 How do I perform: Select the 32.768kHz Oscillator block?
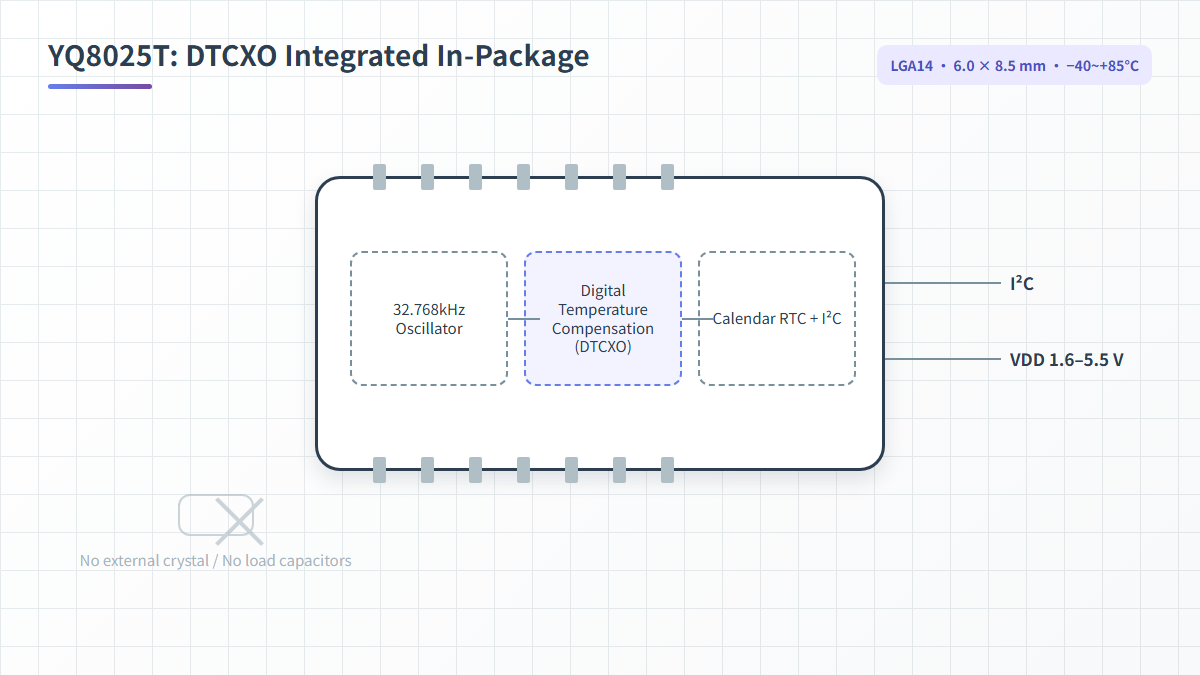pyautogui.click(x=429, y=318)
